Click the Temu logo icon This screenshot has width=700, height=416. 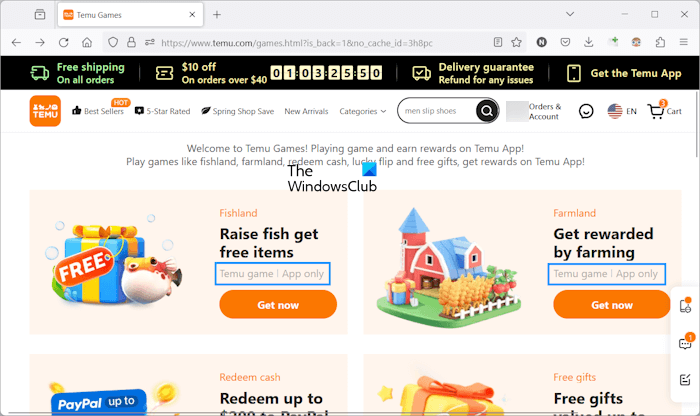point(45,111)
